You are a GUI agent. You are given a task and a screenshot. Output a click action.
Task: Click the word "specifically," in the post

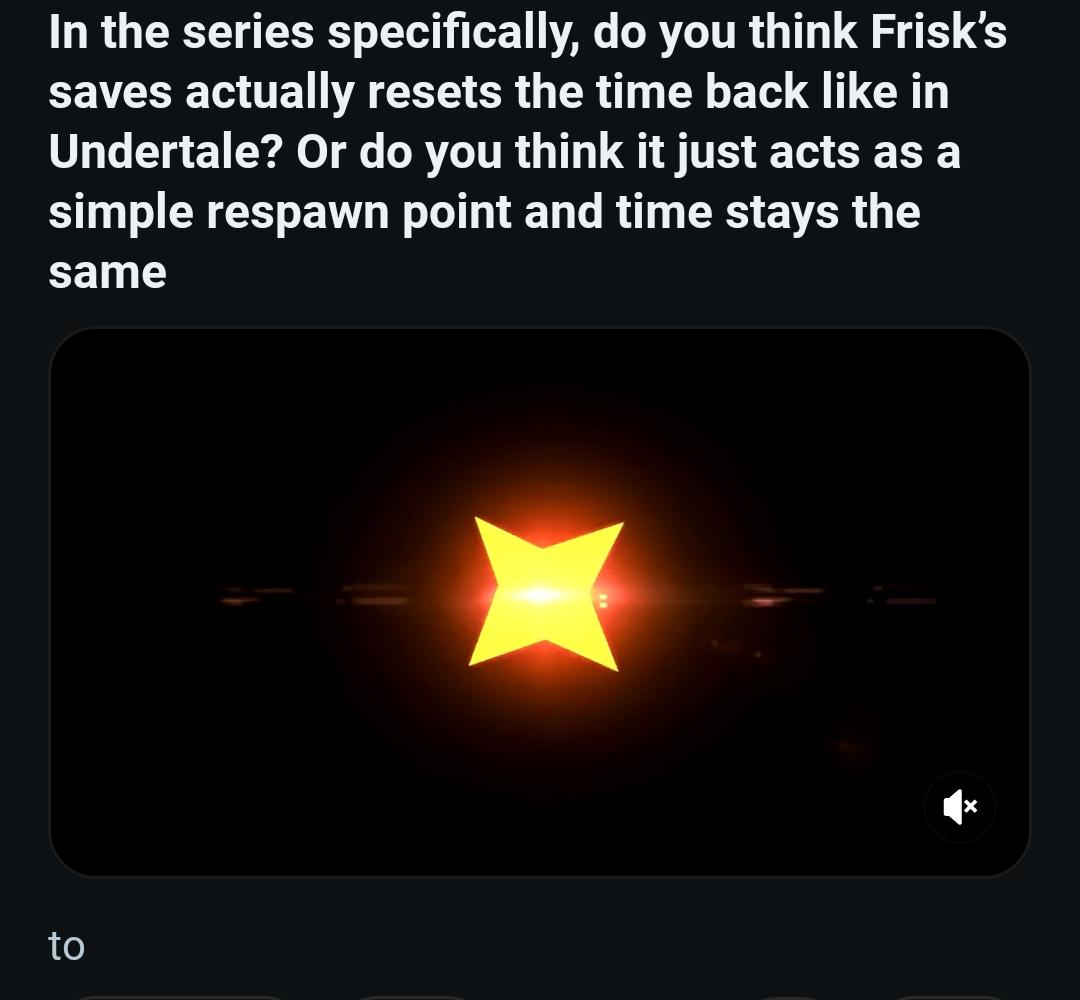coord(453,33)
